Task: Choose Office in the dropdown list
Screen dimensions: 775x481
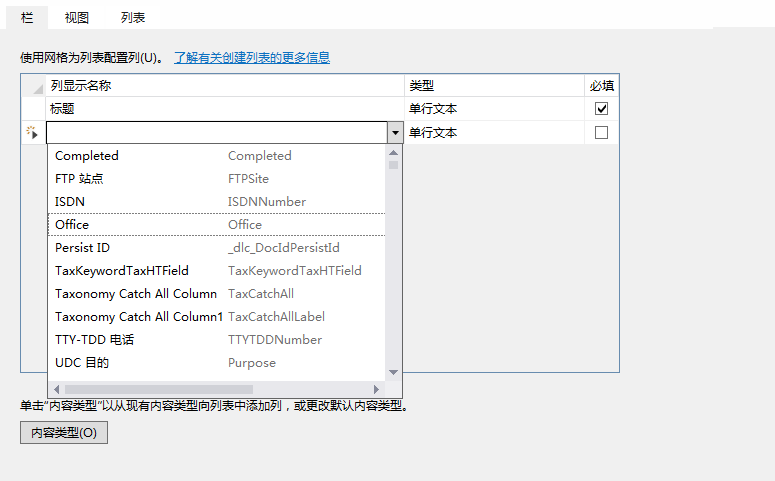Action: [x=216, y=224]
